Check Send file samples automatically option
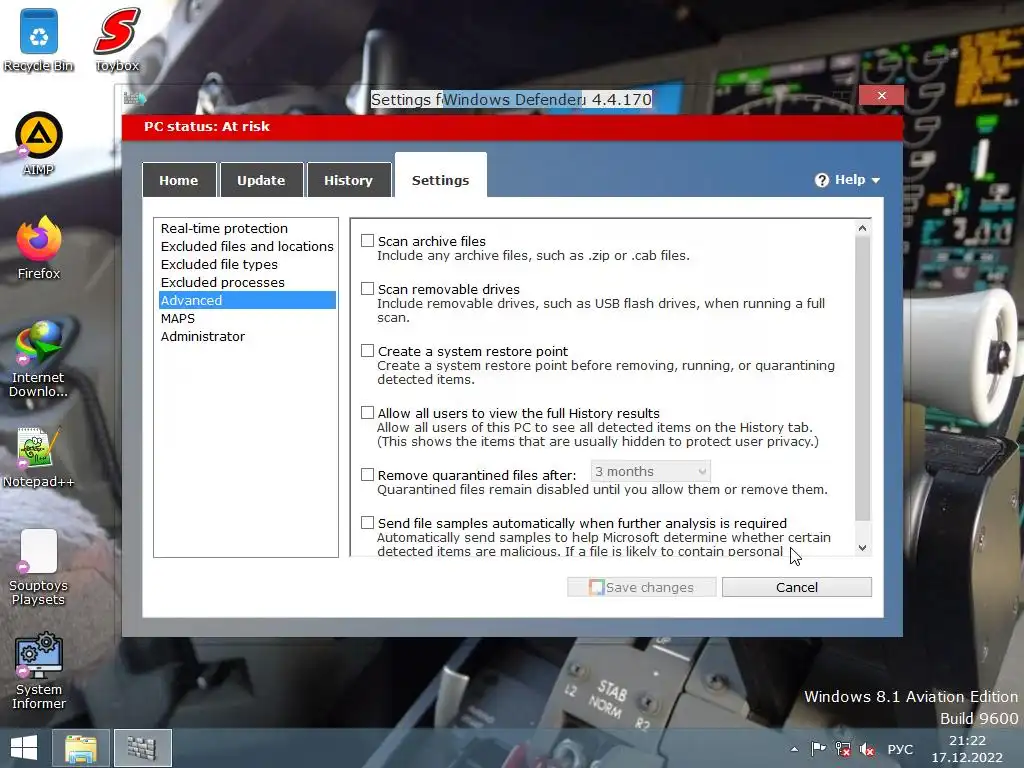The width and height of the screenshot is (1024, 768). coord(368,522)
